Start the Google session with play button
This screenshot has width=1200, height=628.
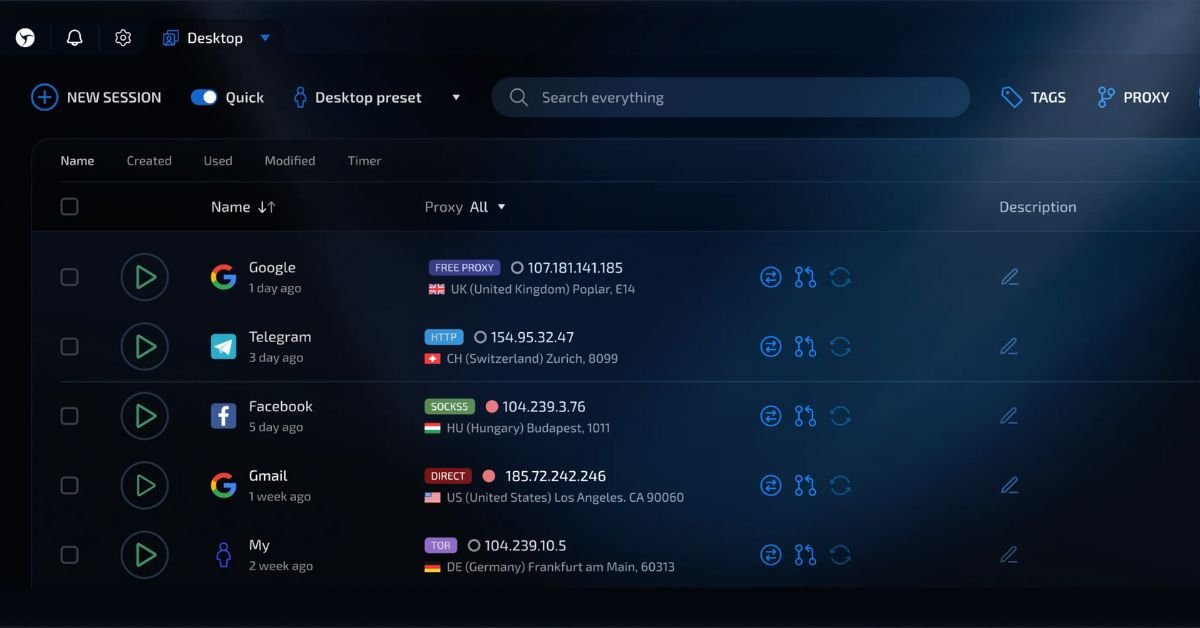click(x=145, y=277)
